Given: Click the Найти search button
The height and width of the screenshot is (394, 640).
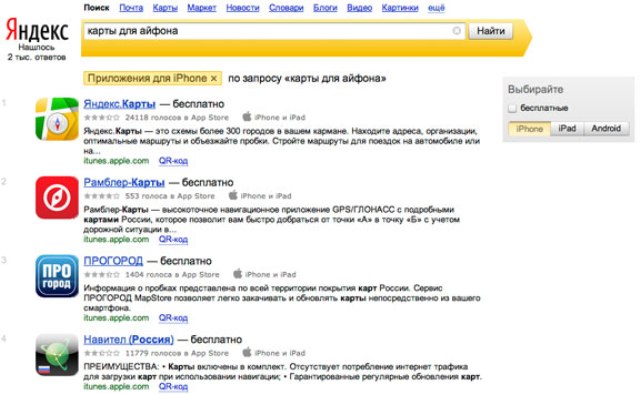Looking at the screenshot, I should [491, 31].
